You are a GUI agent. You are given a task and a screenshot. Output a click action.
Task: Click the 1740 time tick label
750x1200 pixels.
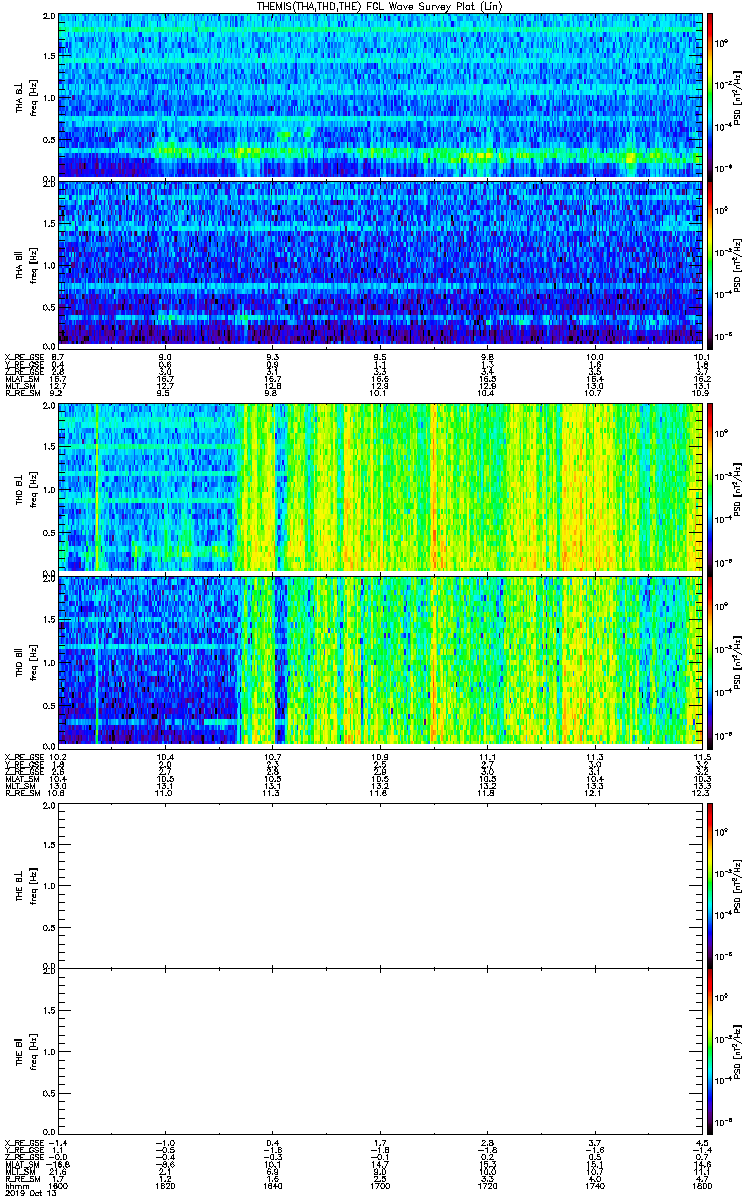coord(594,1185)
